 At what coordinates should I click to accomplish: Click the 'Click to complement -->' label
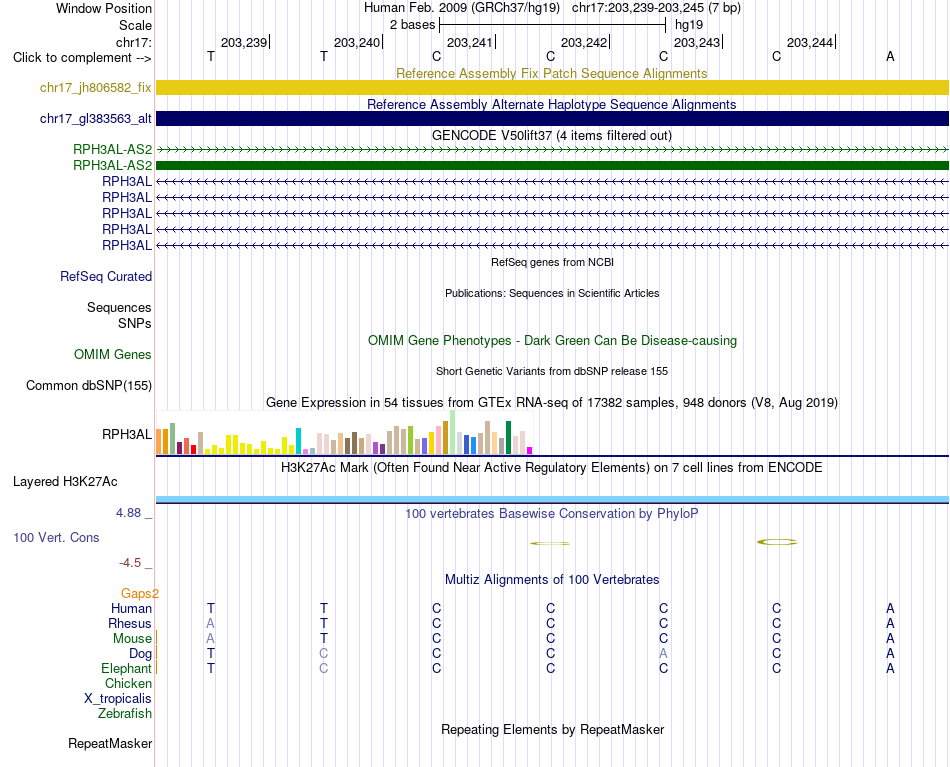tap(82, 58)
